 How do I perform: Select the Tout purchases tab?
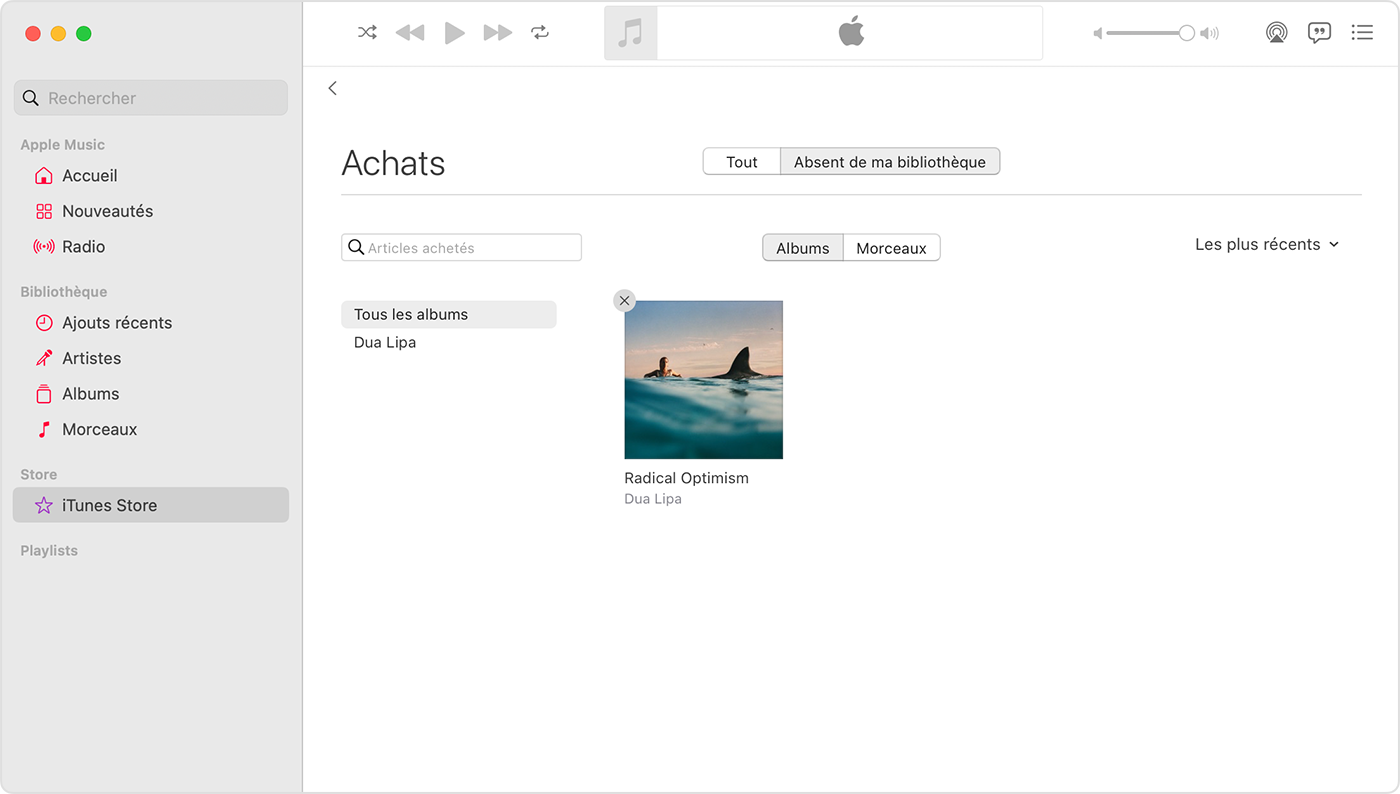click(741, 161)
